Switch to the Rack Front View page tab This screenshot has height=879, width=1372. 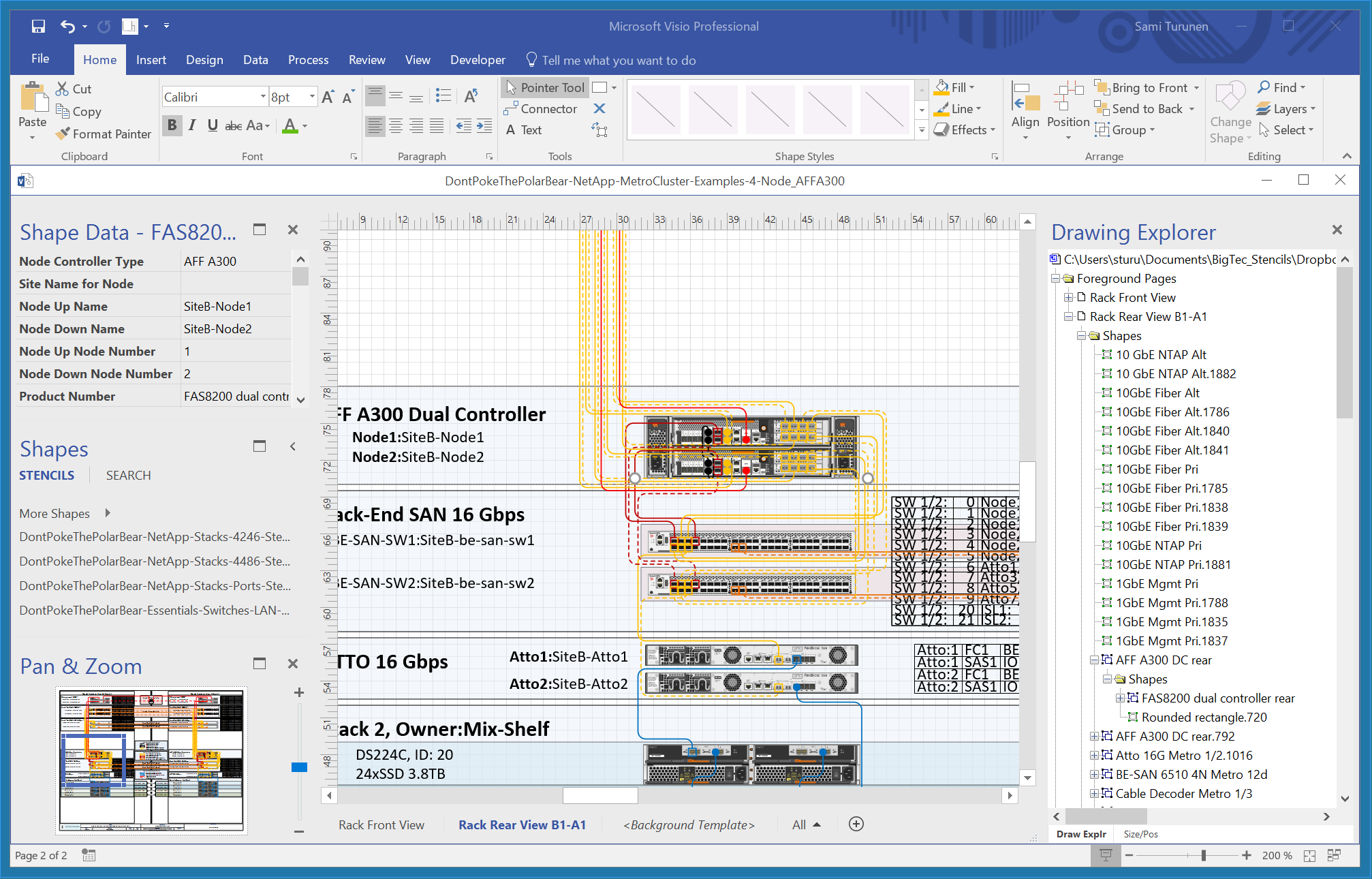(x=381, y=824)
